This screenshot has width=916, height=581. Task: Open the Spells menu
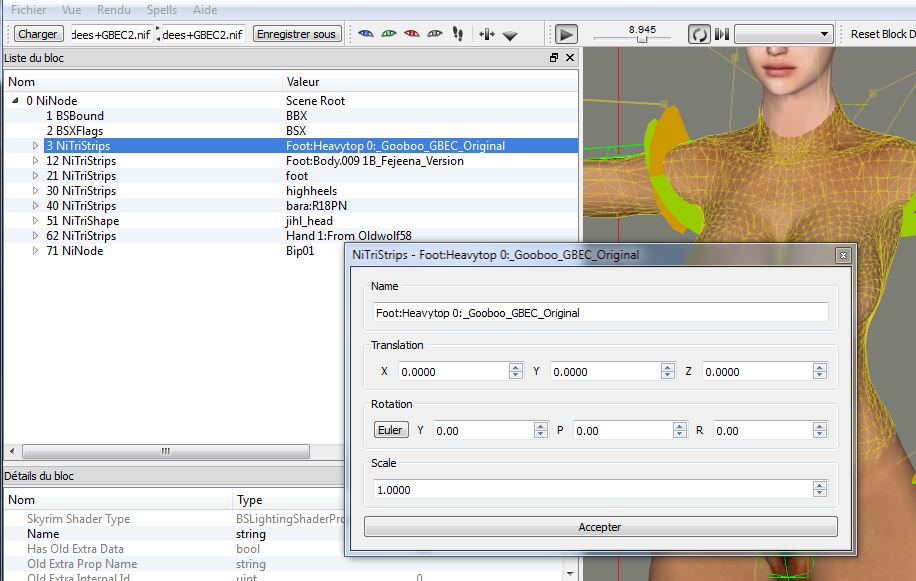[x=162, y=9]
